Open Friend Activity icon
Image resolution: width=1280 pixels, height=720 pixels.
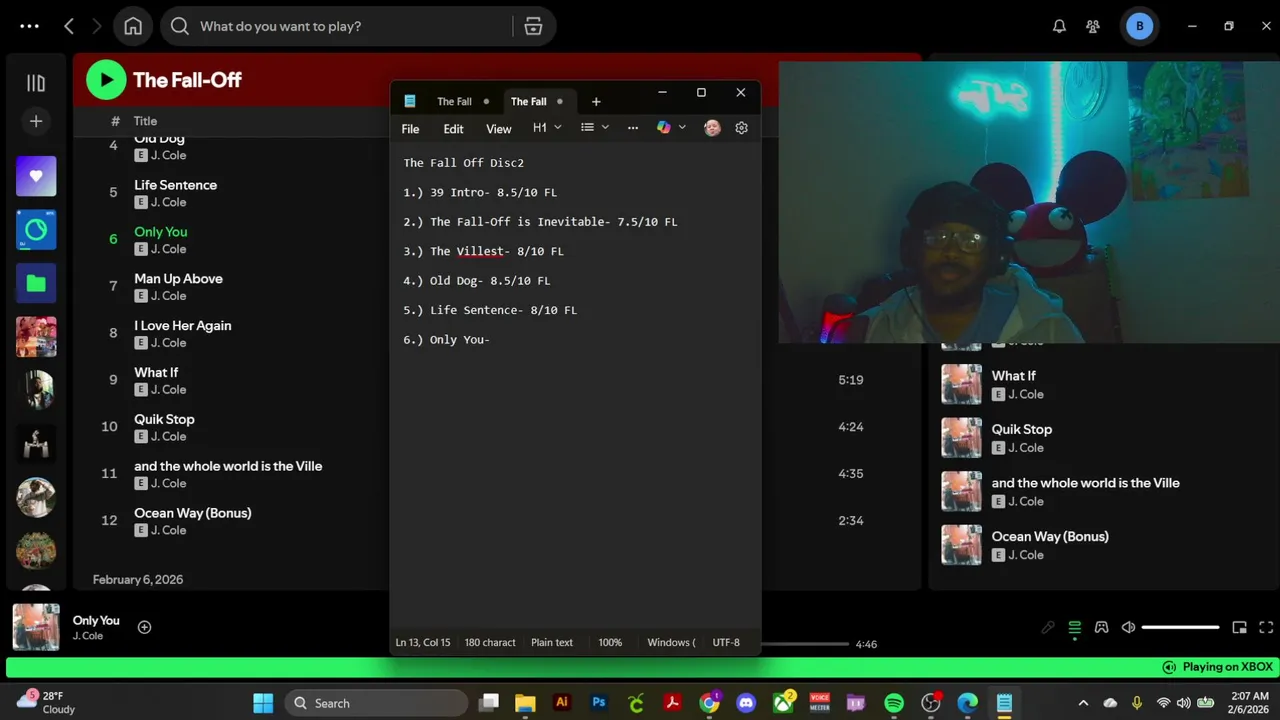point(1094,26)
